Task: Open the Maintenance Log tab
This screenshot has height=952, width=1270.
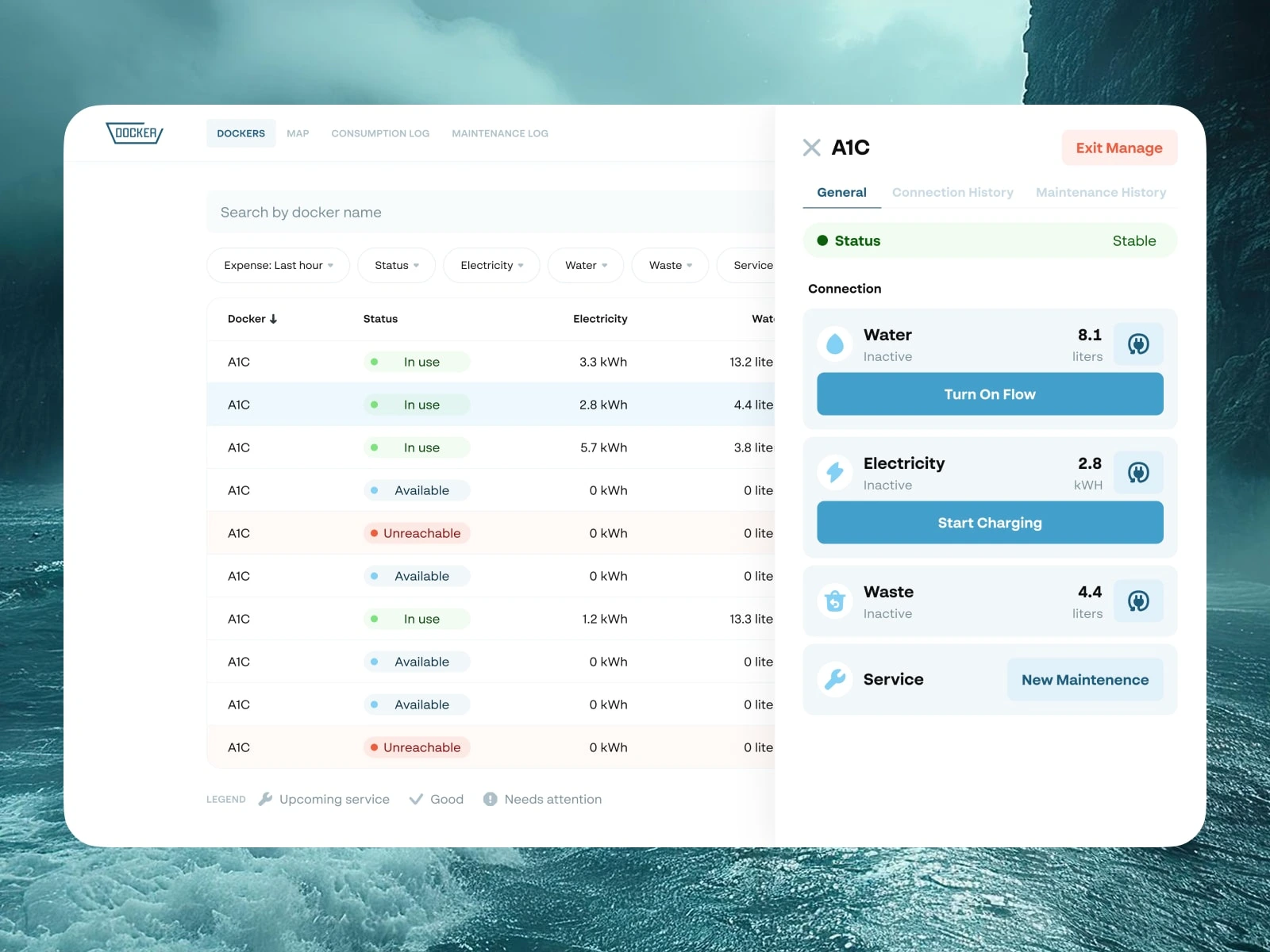Action: [x=500, y=133]
